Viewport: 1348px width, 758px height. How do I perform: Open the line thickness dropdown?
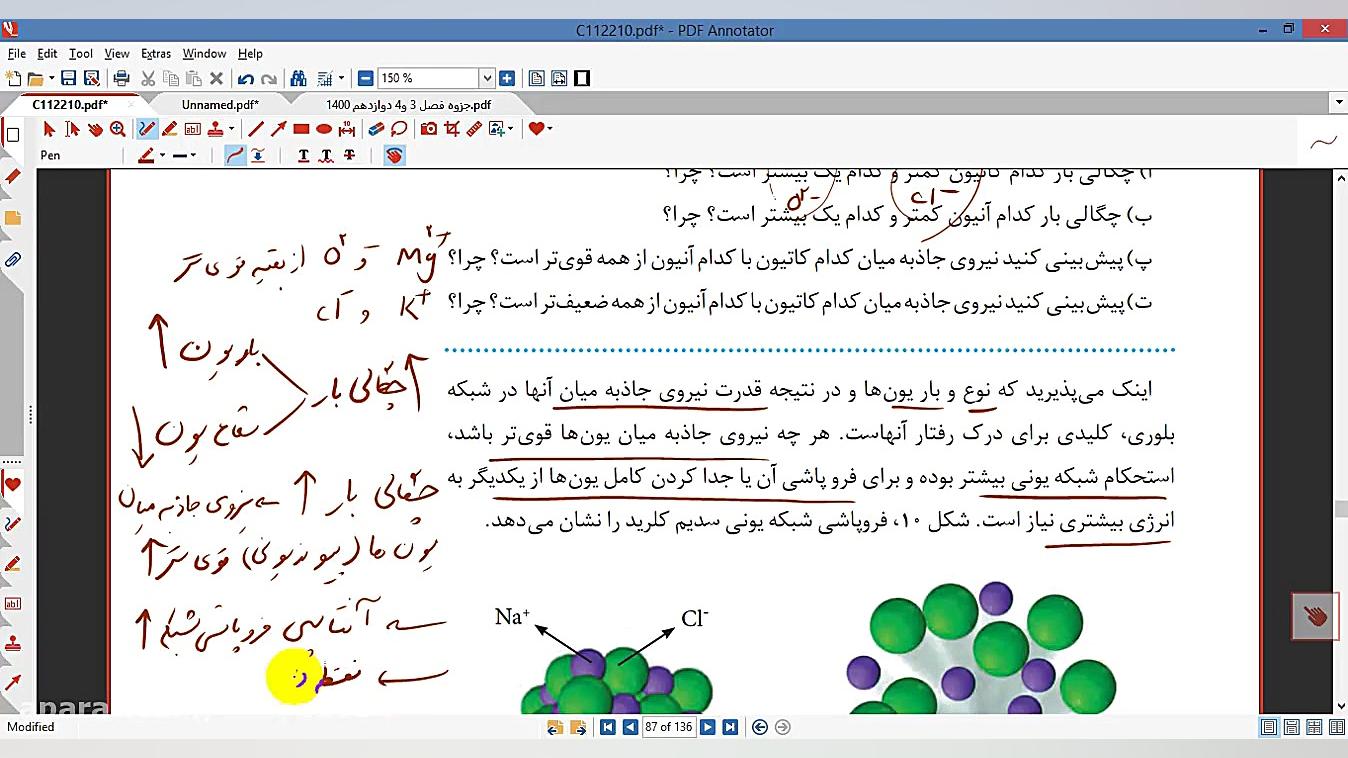(191, 155)
